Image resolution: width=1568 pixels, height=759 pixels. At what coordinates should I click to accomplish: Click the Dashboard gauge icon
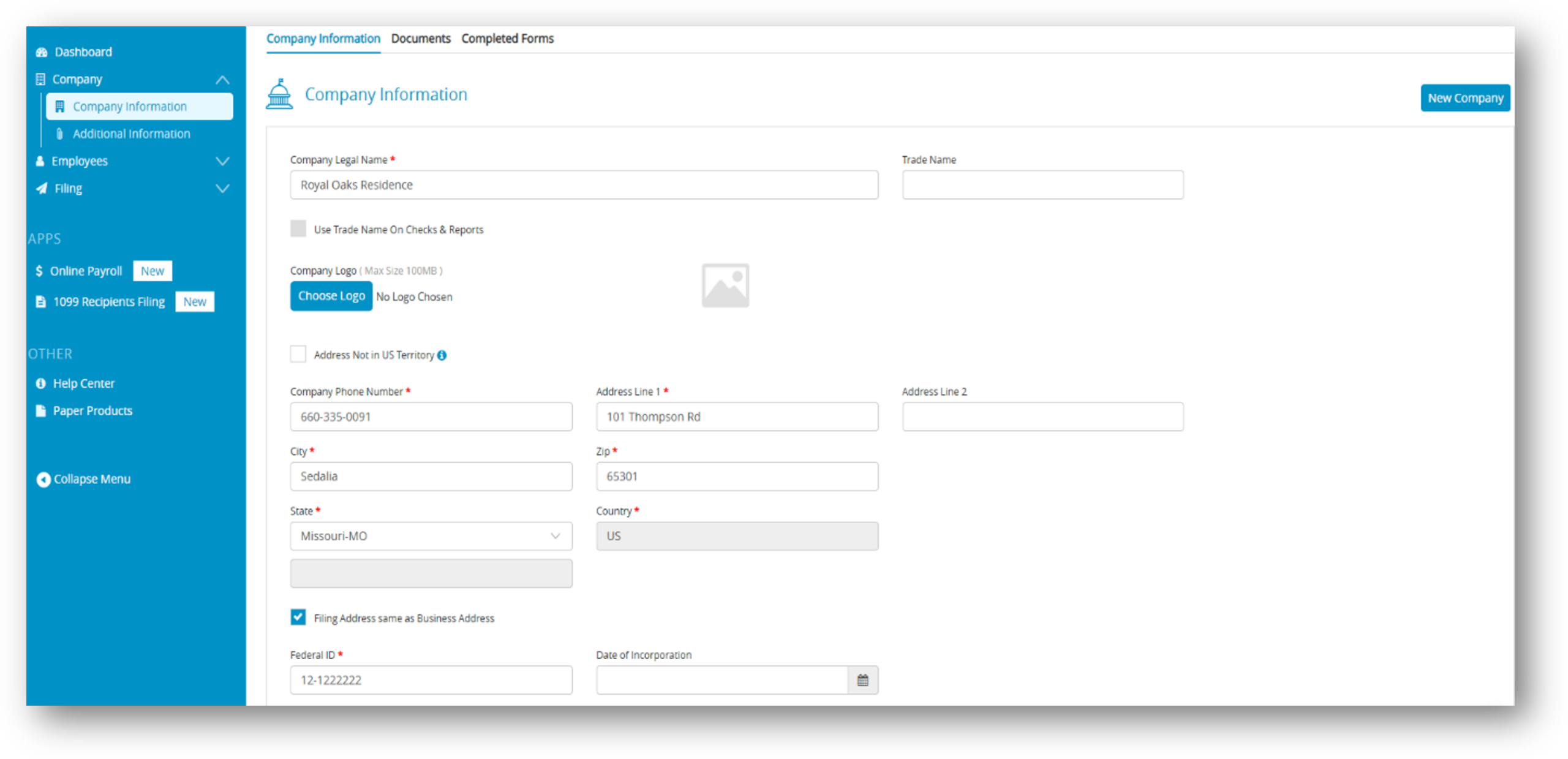(x=42, y=52)
